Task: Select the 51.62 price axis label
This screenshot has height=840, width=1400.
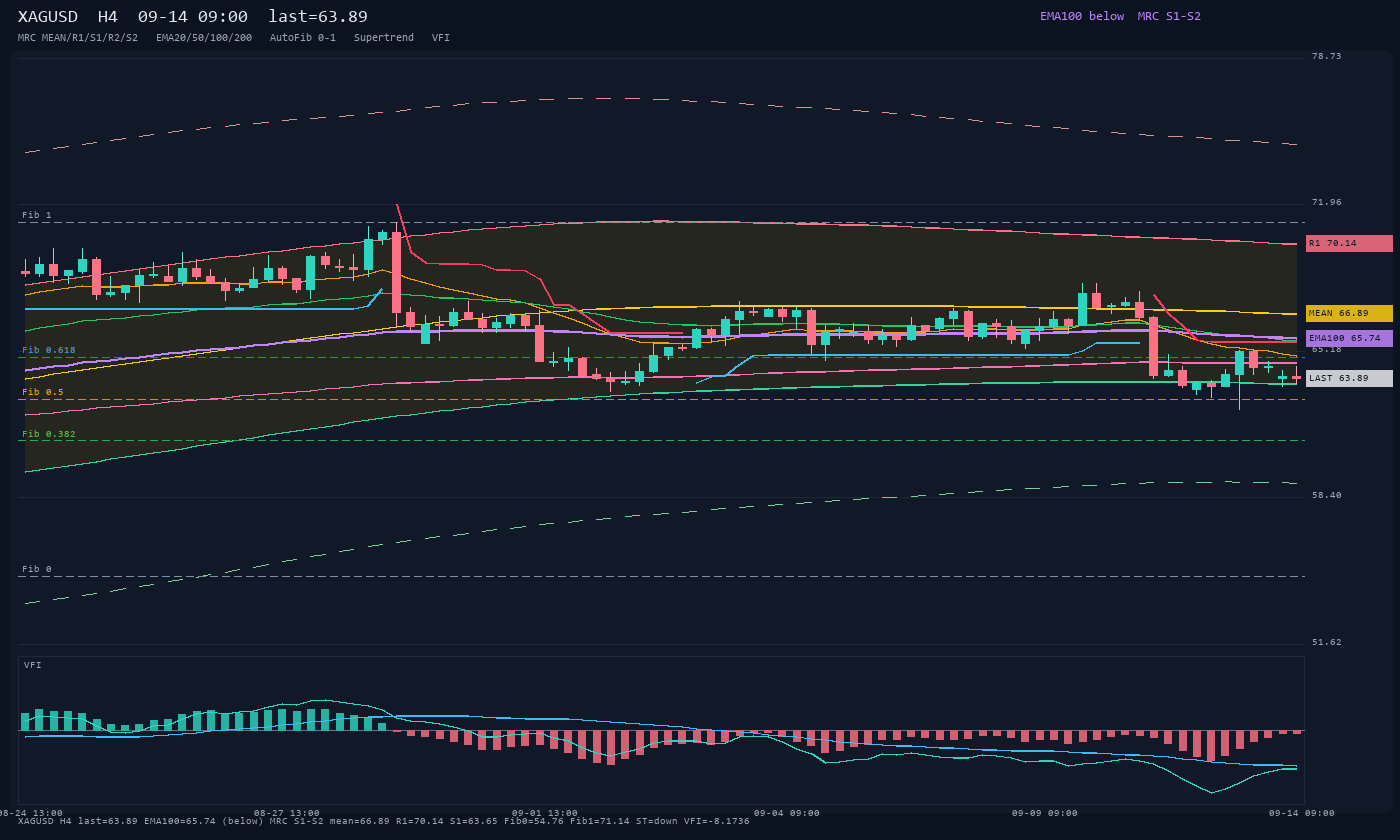Action: click(1327, 642)
